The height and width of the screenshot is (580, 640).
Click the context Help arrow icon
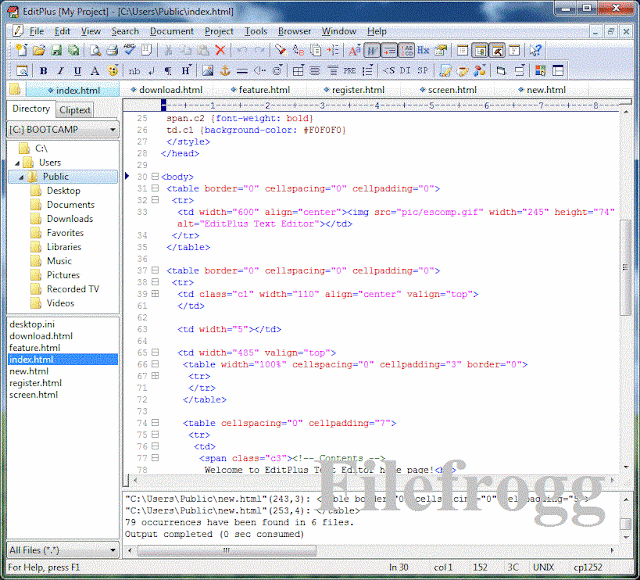pos(535,50)
